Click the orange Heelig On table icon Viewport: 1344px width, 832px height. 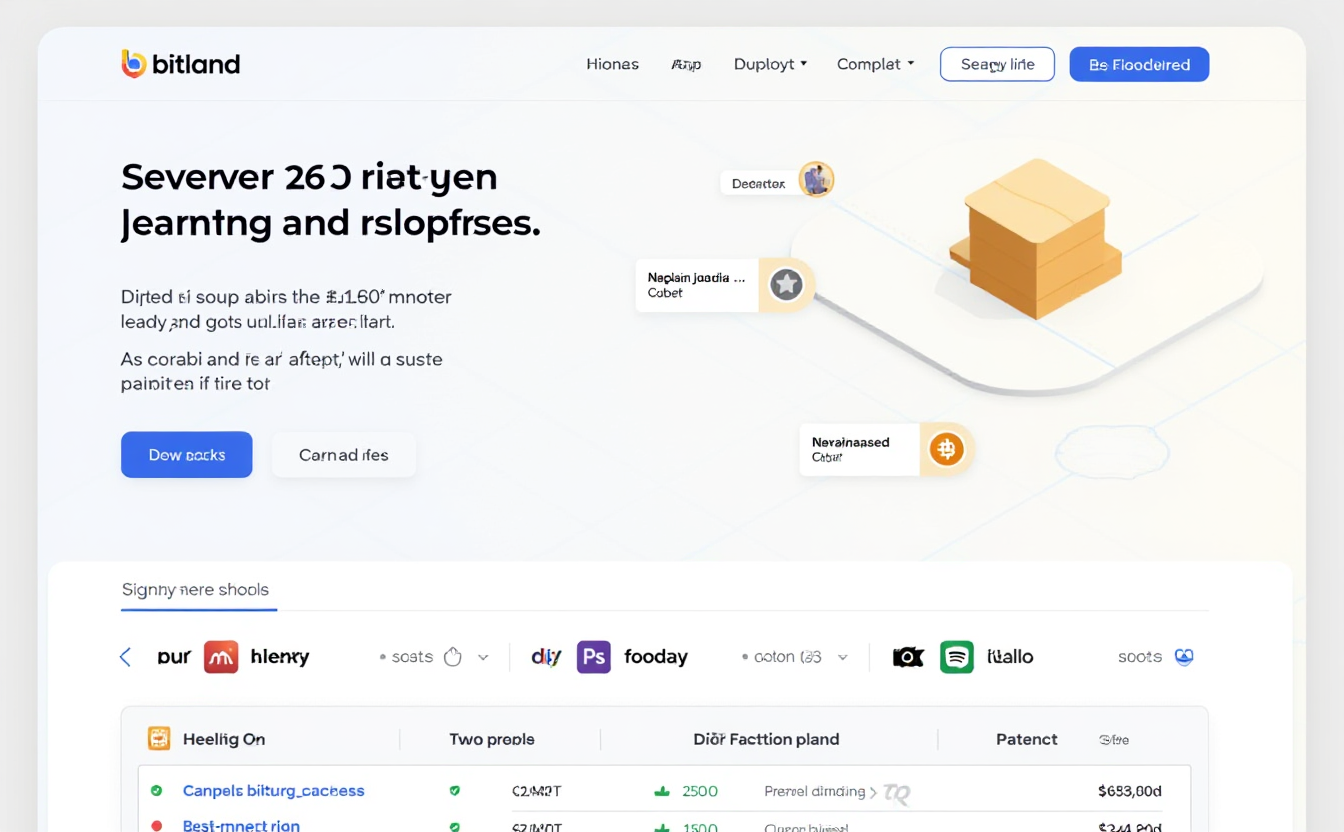(159, 739)
